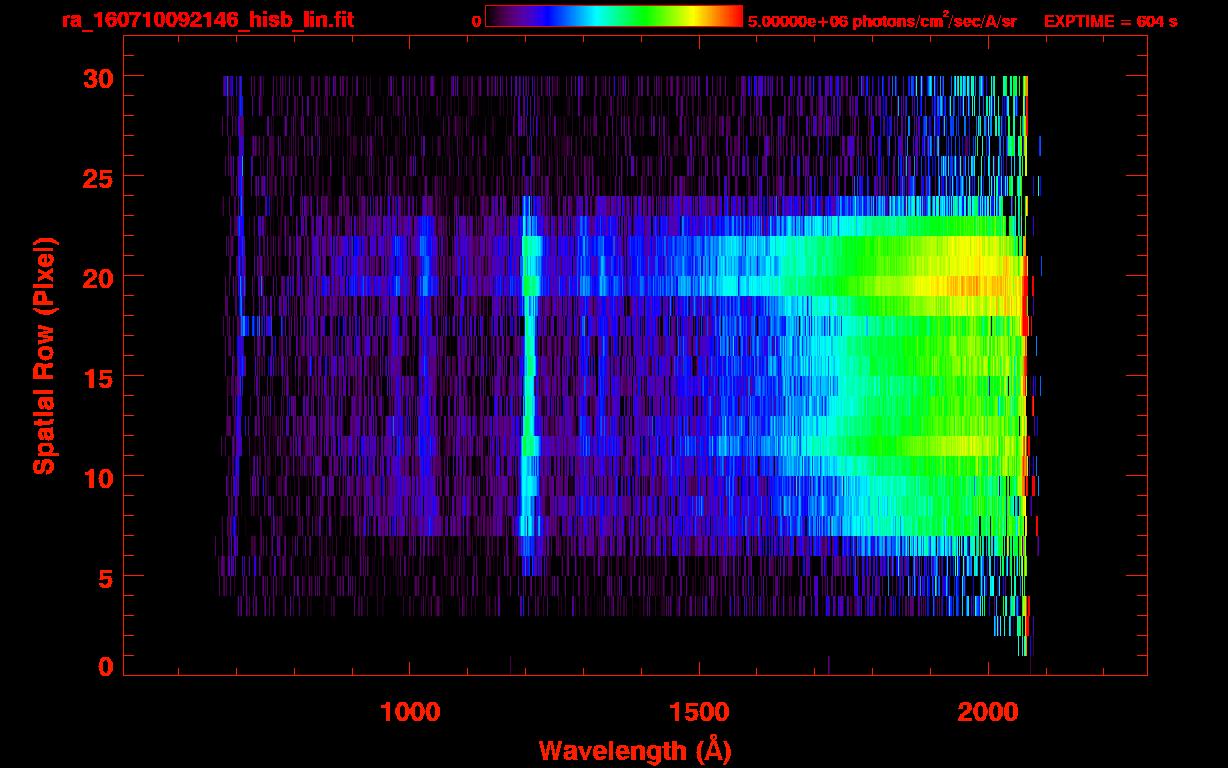The height and width of the screenshot is (768, 1228).
Task: Click the Spatial Row (Pixel) axis title
Action: (x=44, y=356)
